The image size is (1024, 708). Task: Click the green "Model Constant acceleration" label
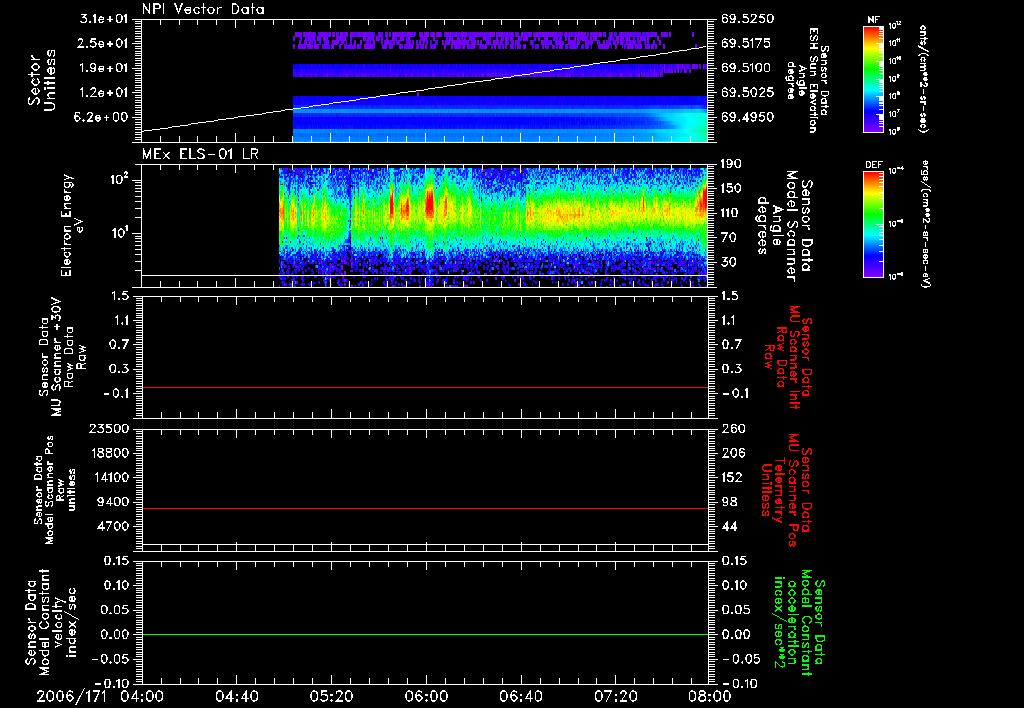coord(799,622)
